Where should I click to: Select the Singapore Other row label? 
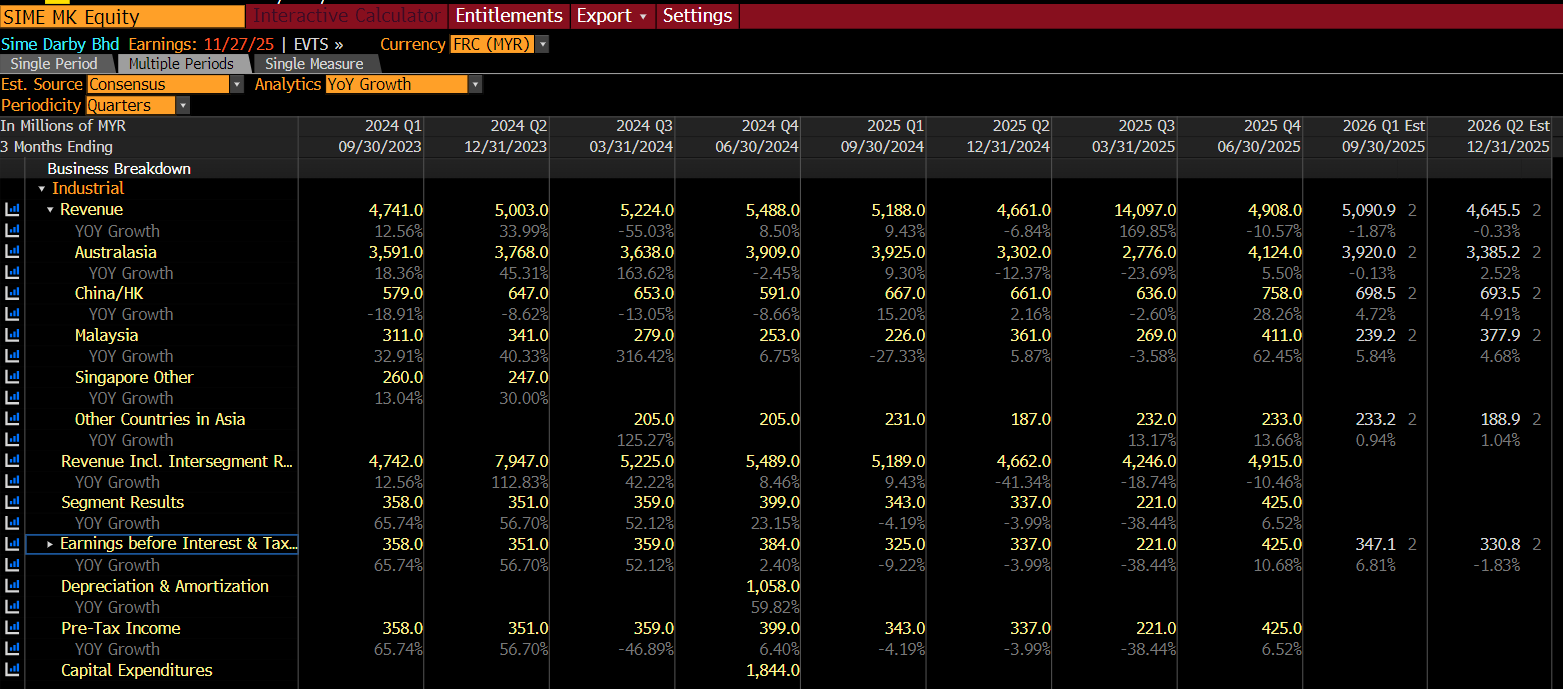(134, 377)
